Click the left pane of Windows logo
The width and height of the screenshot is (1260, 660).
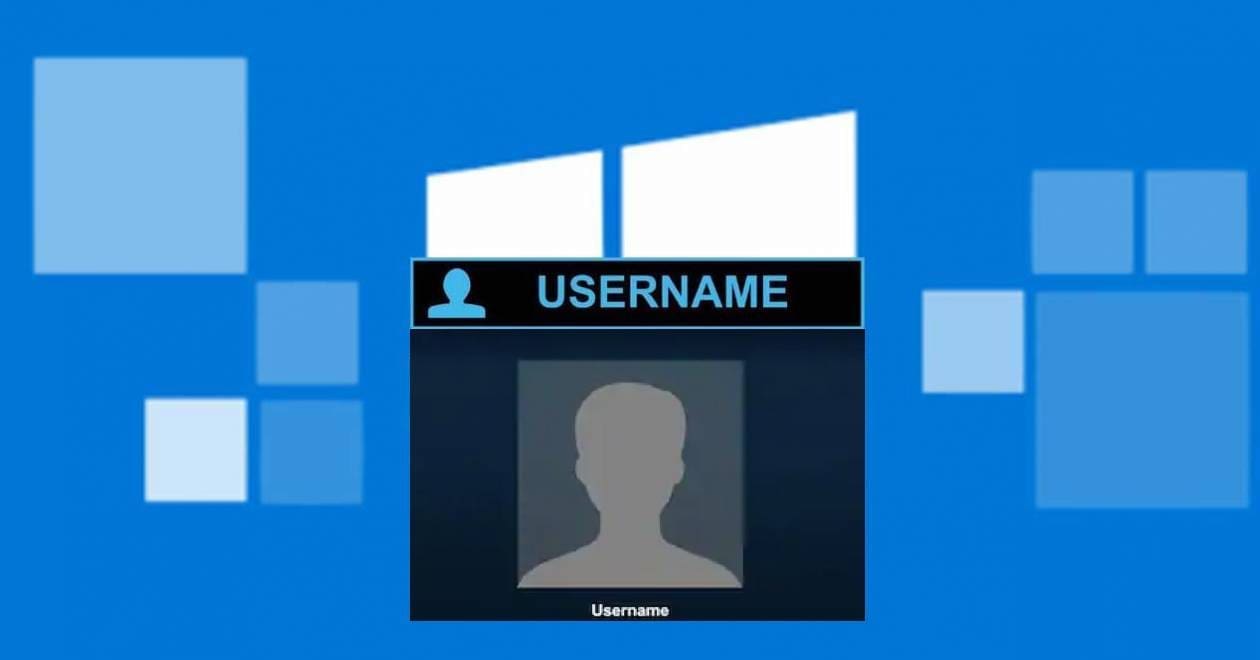coord(515,208)
